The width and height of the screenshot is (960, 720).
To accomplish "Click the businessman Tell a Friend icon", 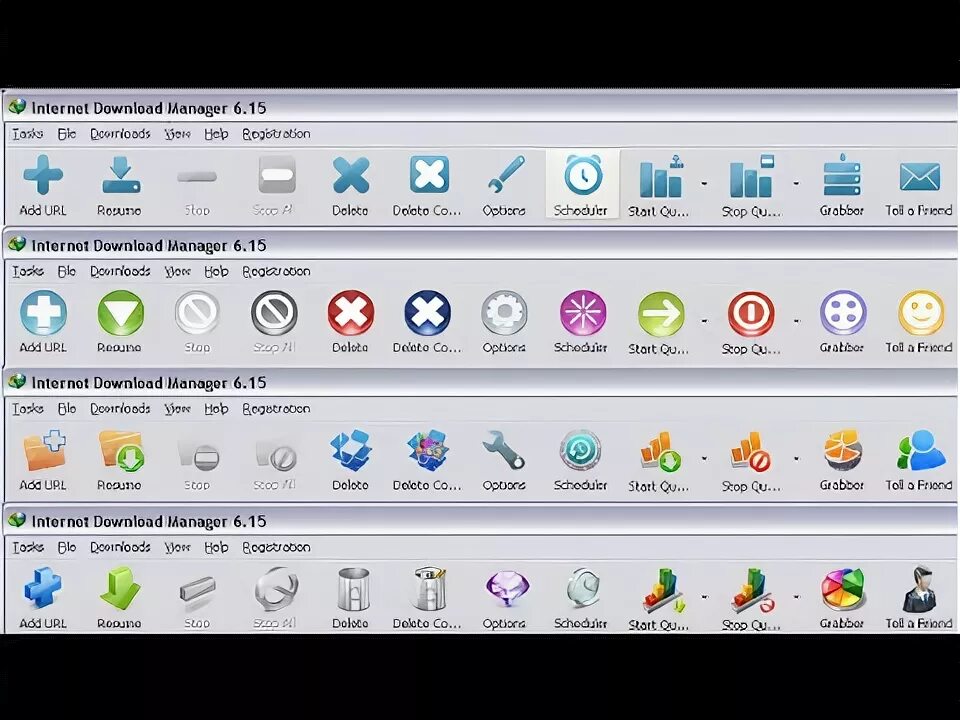I will pos(919,589).
